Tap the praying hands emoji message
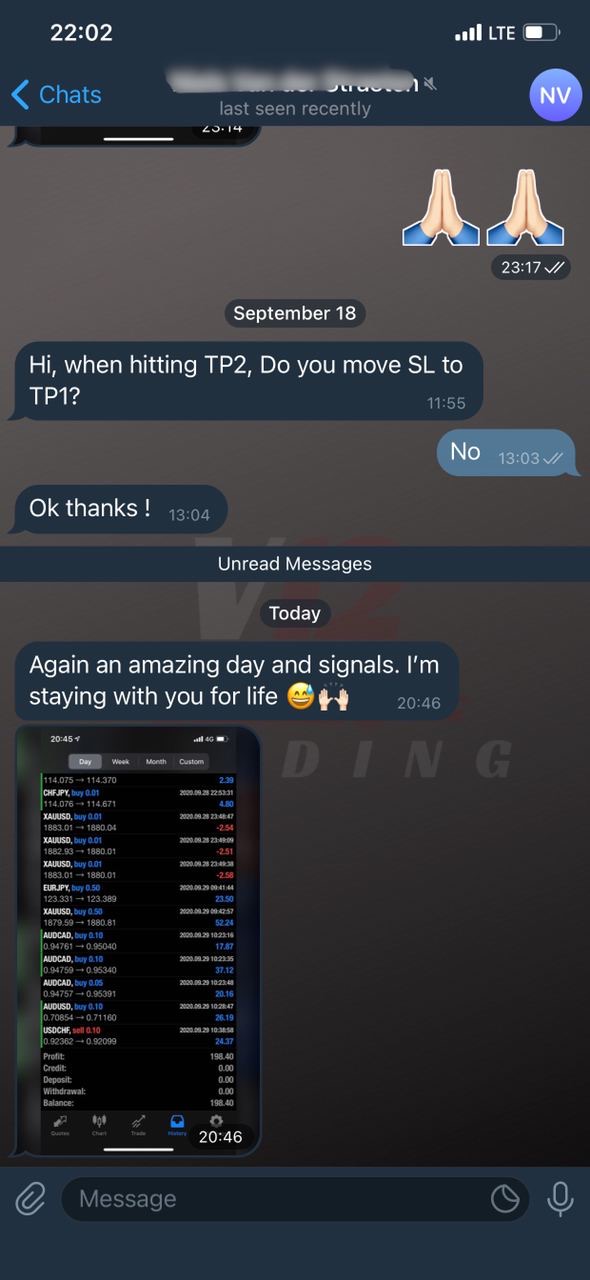This screenshot has height=1280, width=590. click(484, 206)
